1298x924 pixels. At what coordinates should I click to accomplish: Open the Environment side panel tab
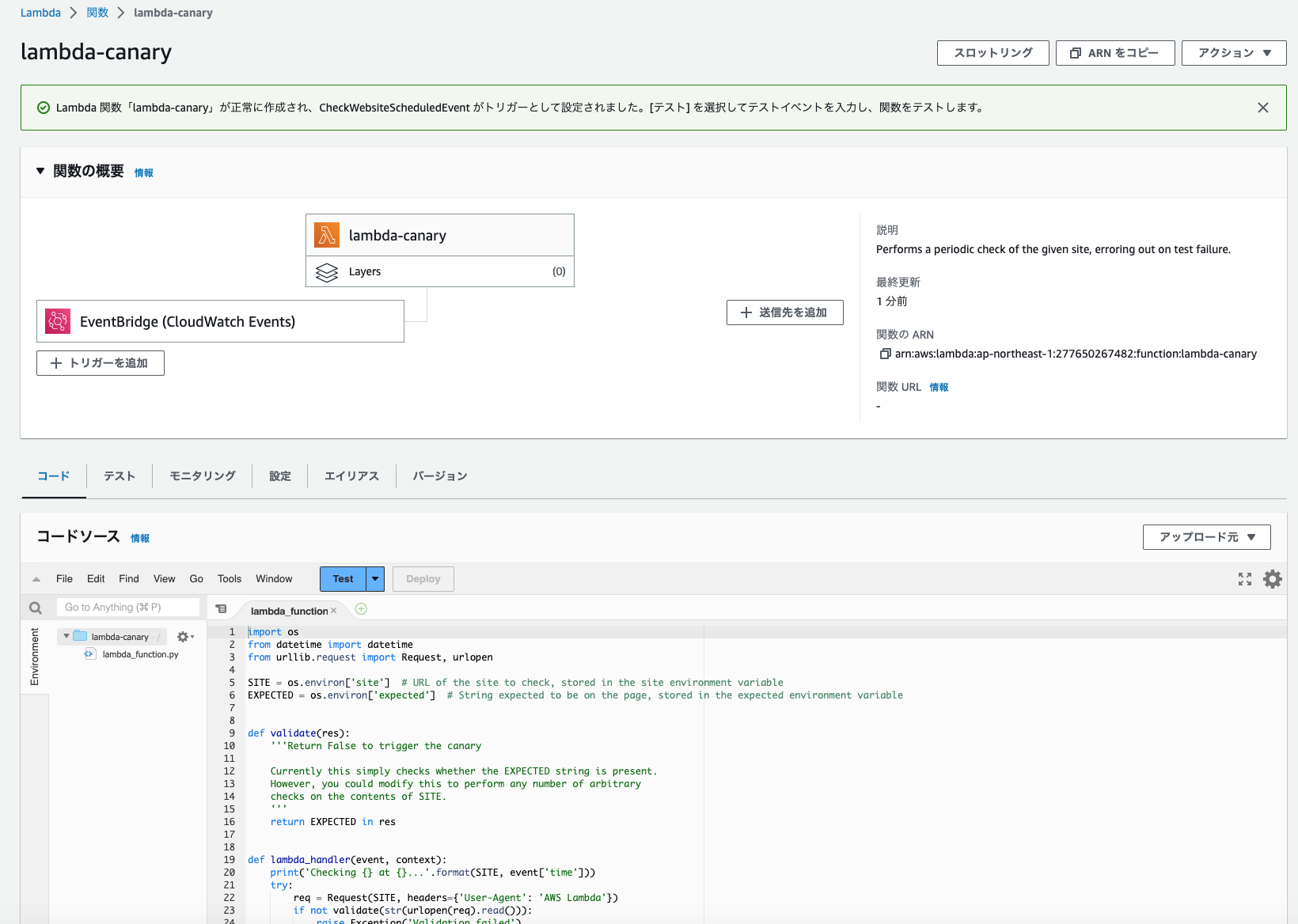tap(35, 657)
